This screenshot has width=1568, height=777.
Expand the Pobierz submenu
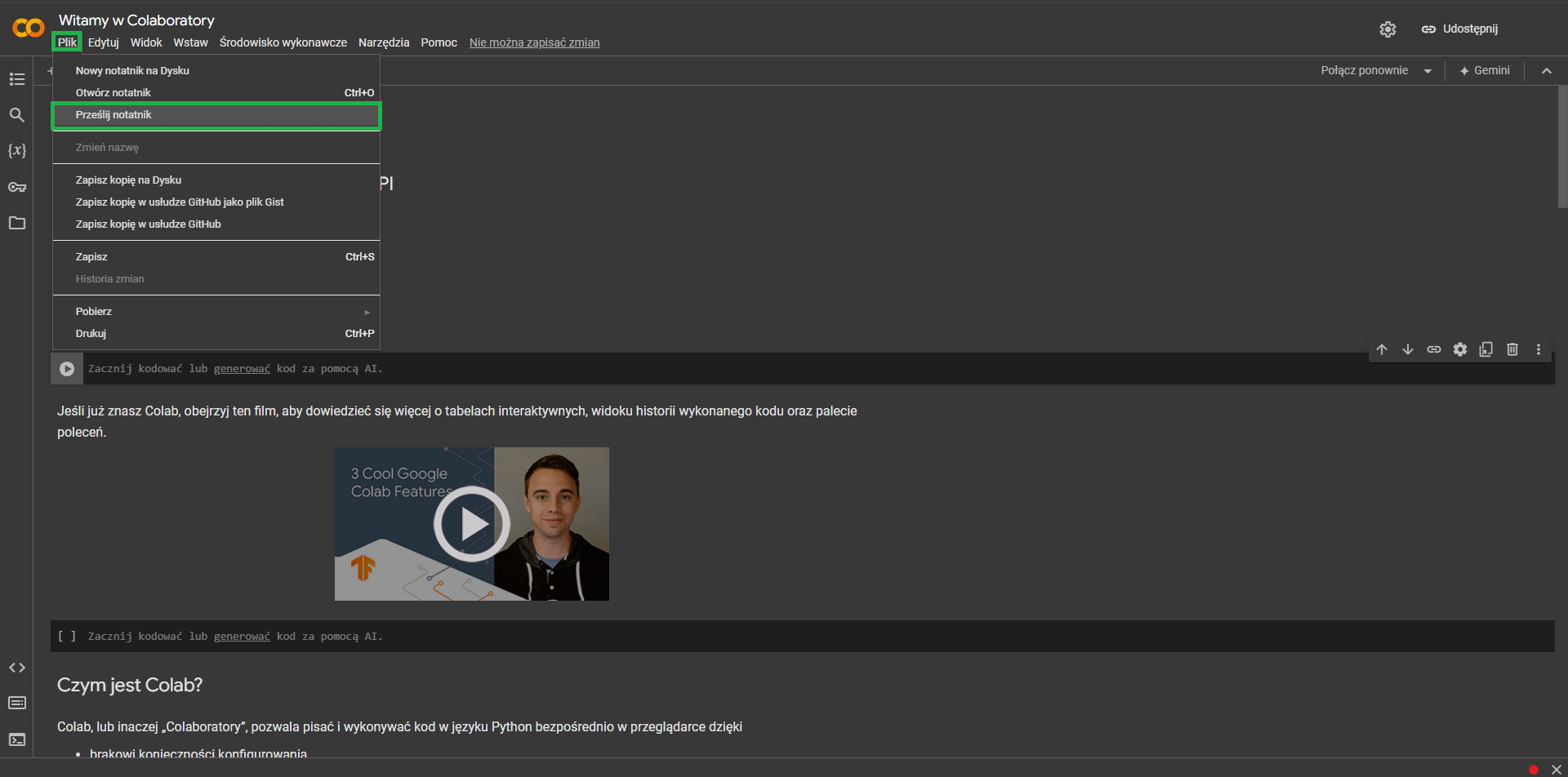coord(216,312)
